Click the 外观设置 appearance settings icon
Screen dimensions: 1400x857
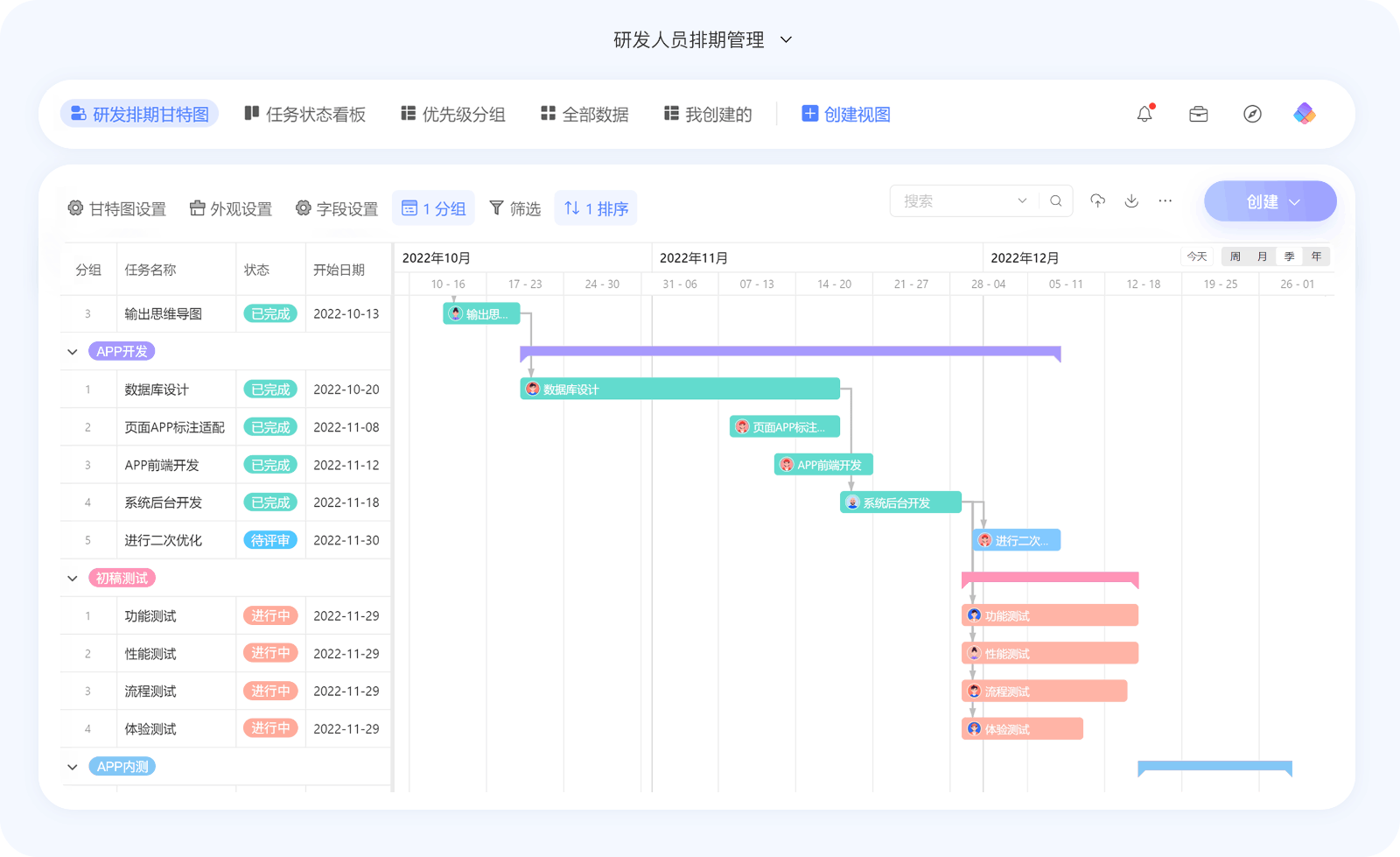(197, 208)
